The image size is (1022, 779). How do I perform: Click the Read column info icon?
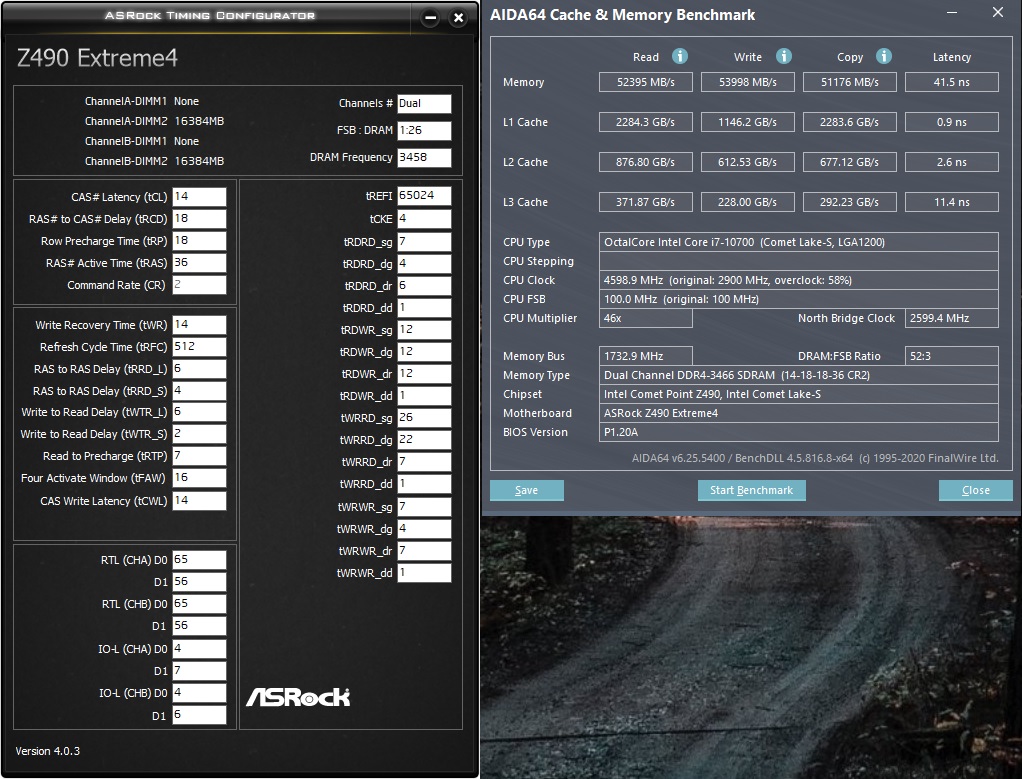pyautogui.click(x=680, y=57)
